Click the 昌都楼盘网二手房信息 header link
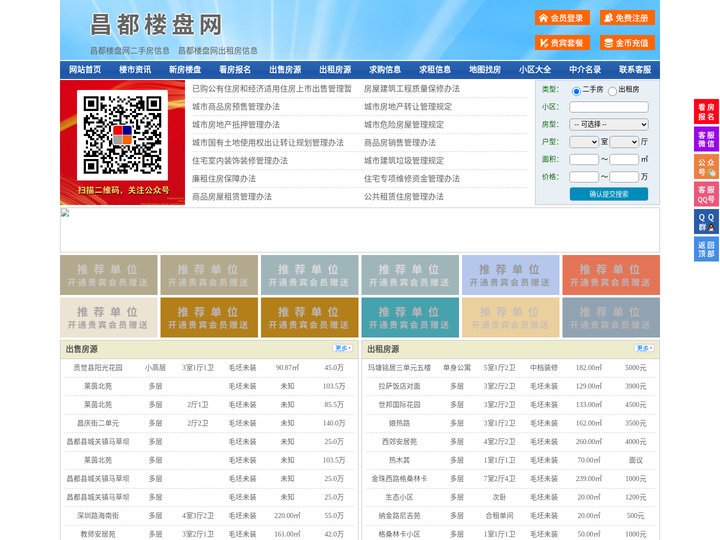 (x=130, y=51)
